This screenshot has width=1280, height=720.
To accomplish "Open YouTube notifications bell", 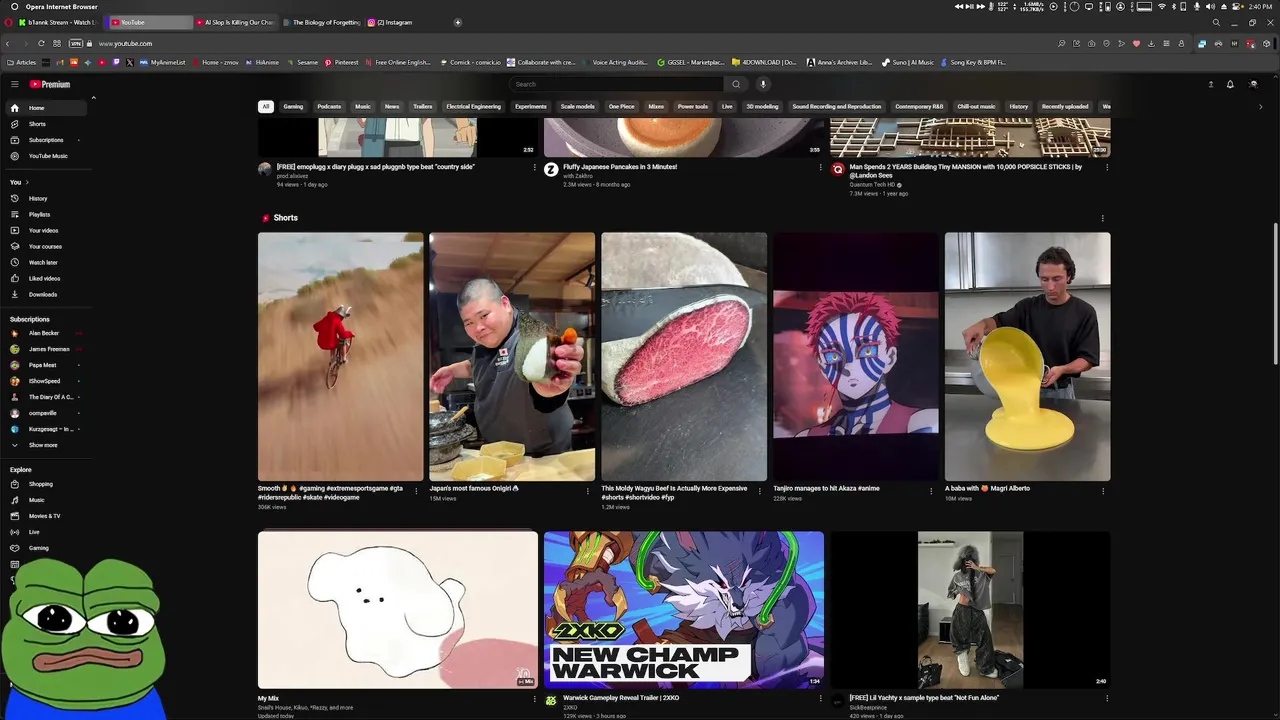I will (1230, 84).
